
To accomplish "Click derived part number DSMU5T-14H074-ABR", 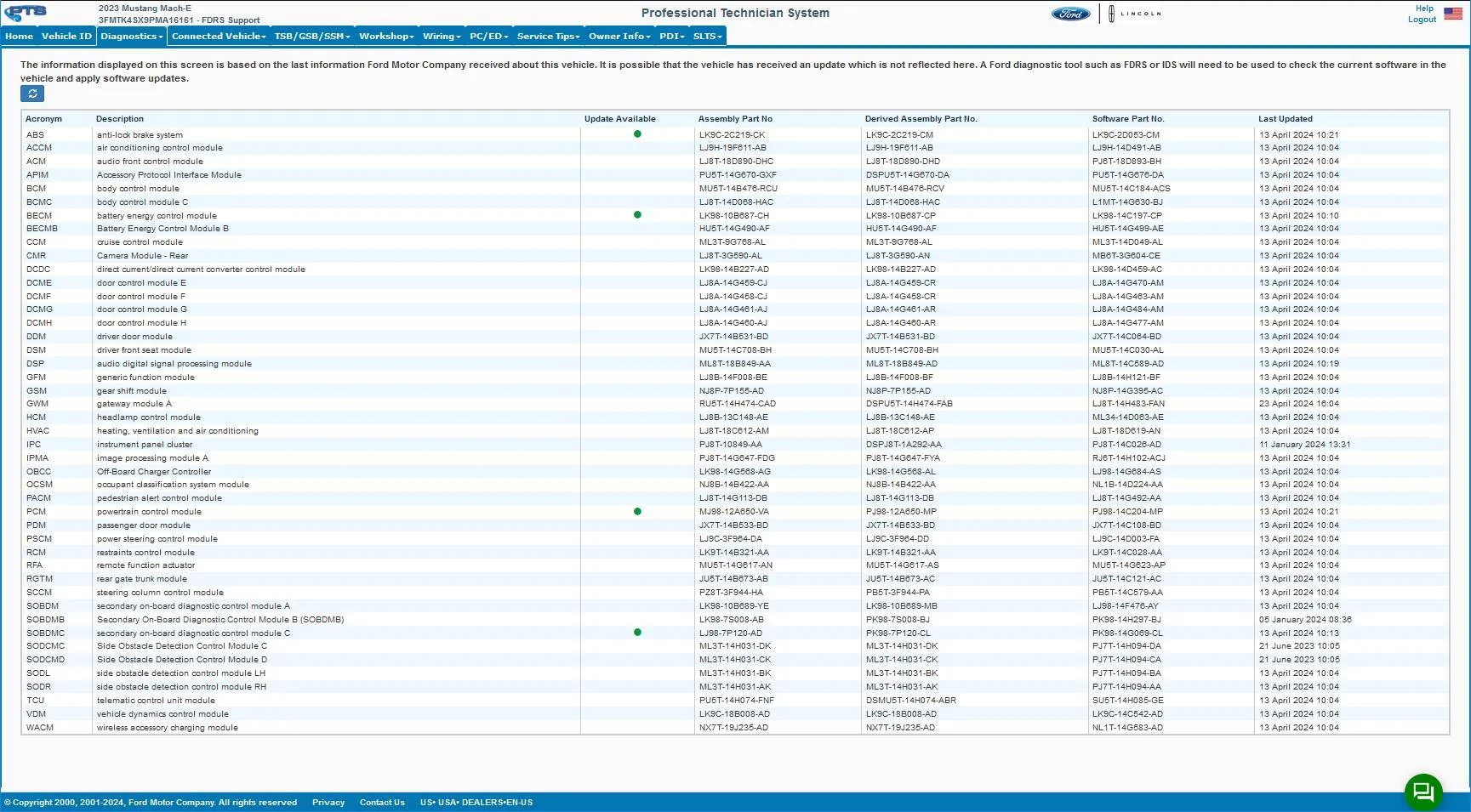I will coord(911,701).
